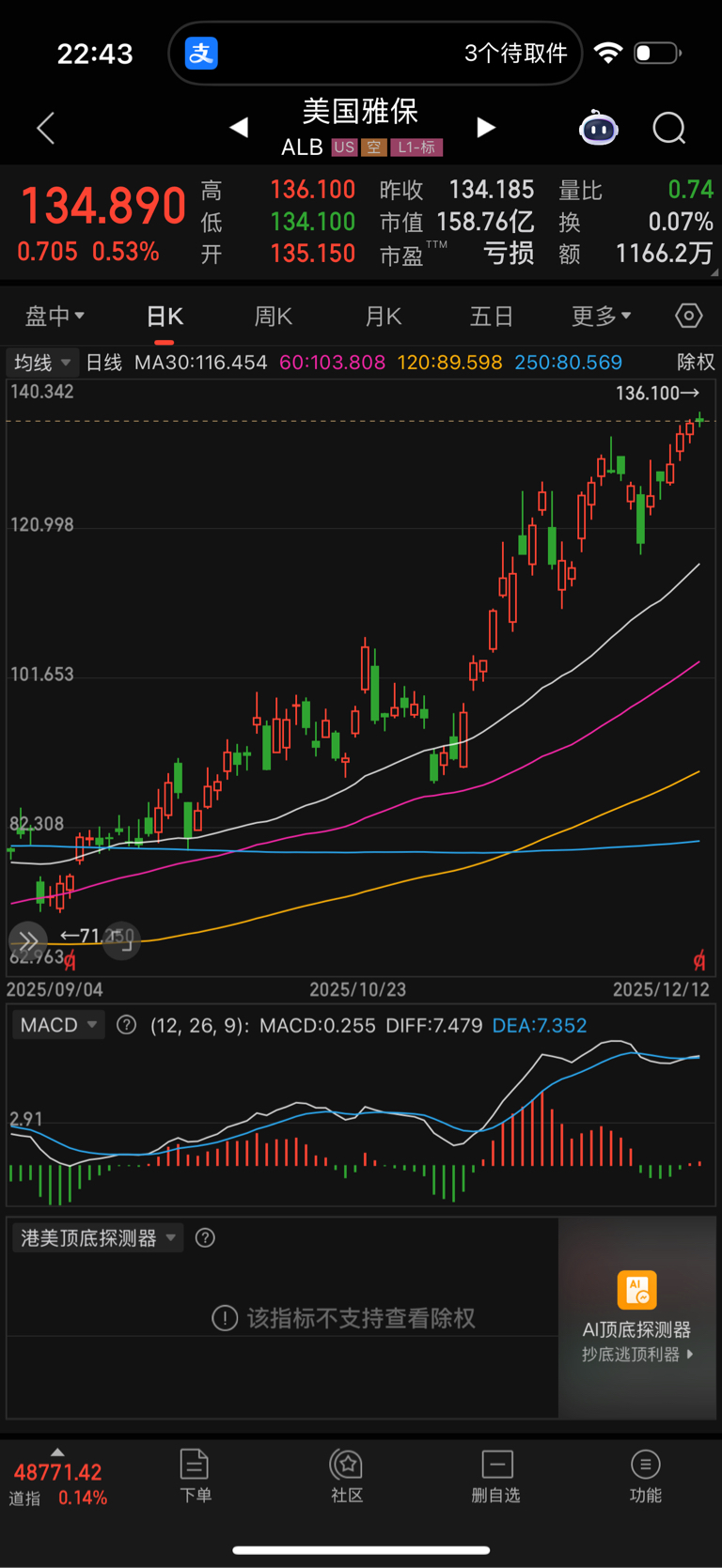Tap the left red event marker on chart

point(70,960)
